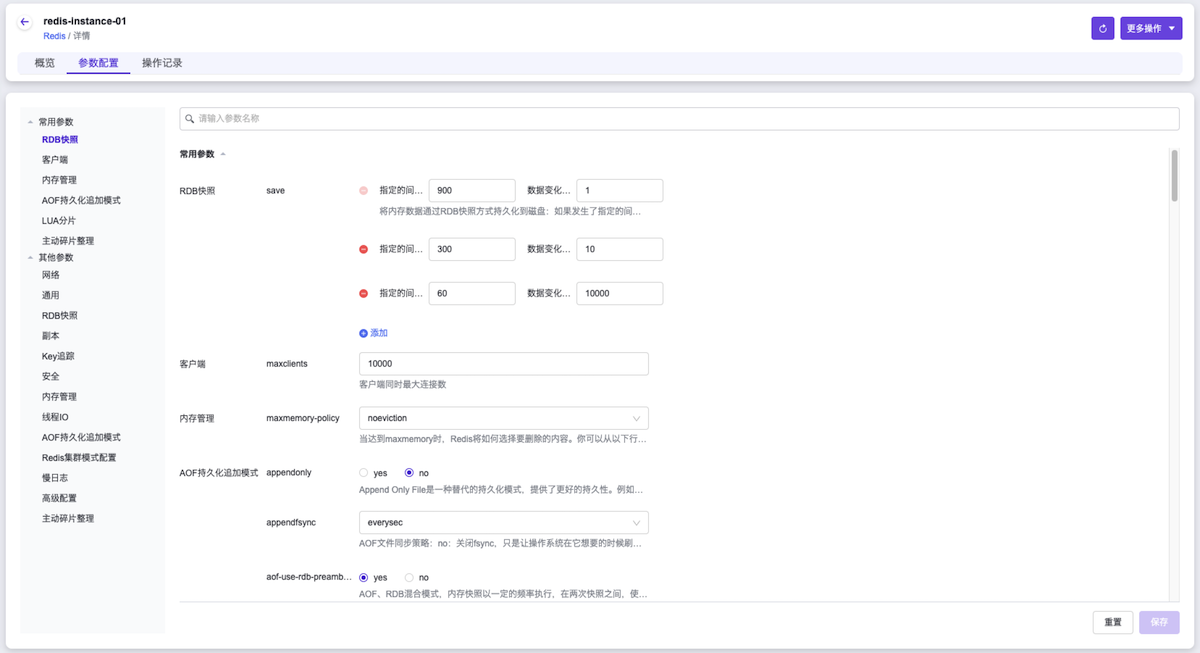Click the disabled remove icon for interval 900
The image size is (1200, 653).
(x=364, y=190)
